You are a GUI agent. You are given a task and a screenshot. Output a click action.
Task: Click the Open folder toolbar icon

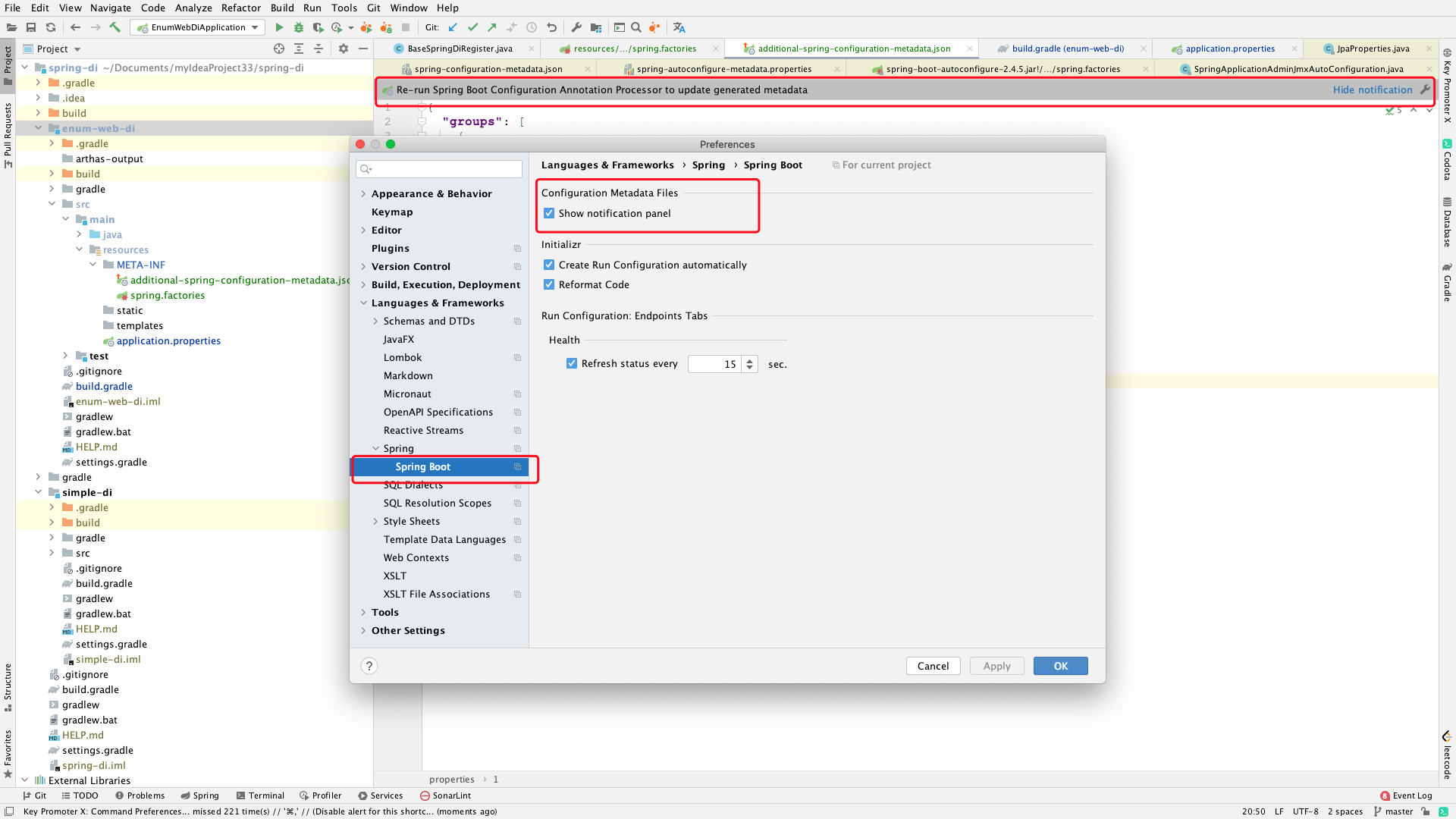(11, 27)
